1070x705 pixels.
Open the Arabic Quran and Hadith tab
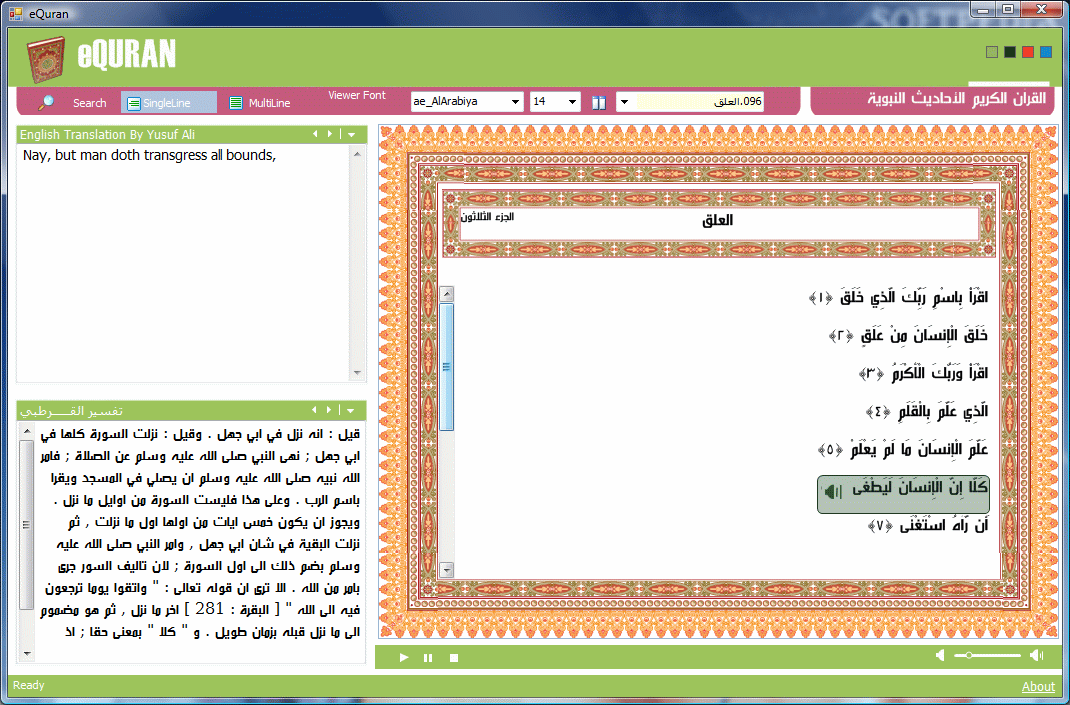(x=956, y=98)
